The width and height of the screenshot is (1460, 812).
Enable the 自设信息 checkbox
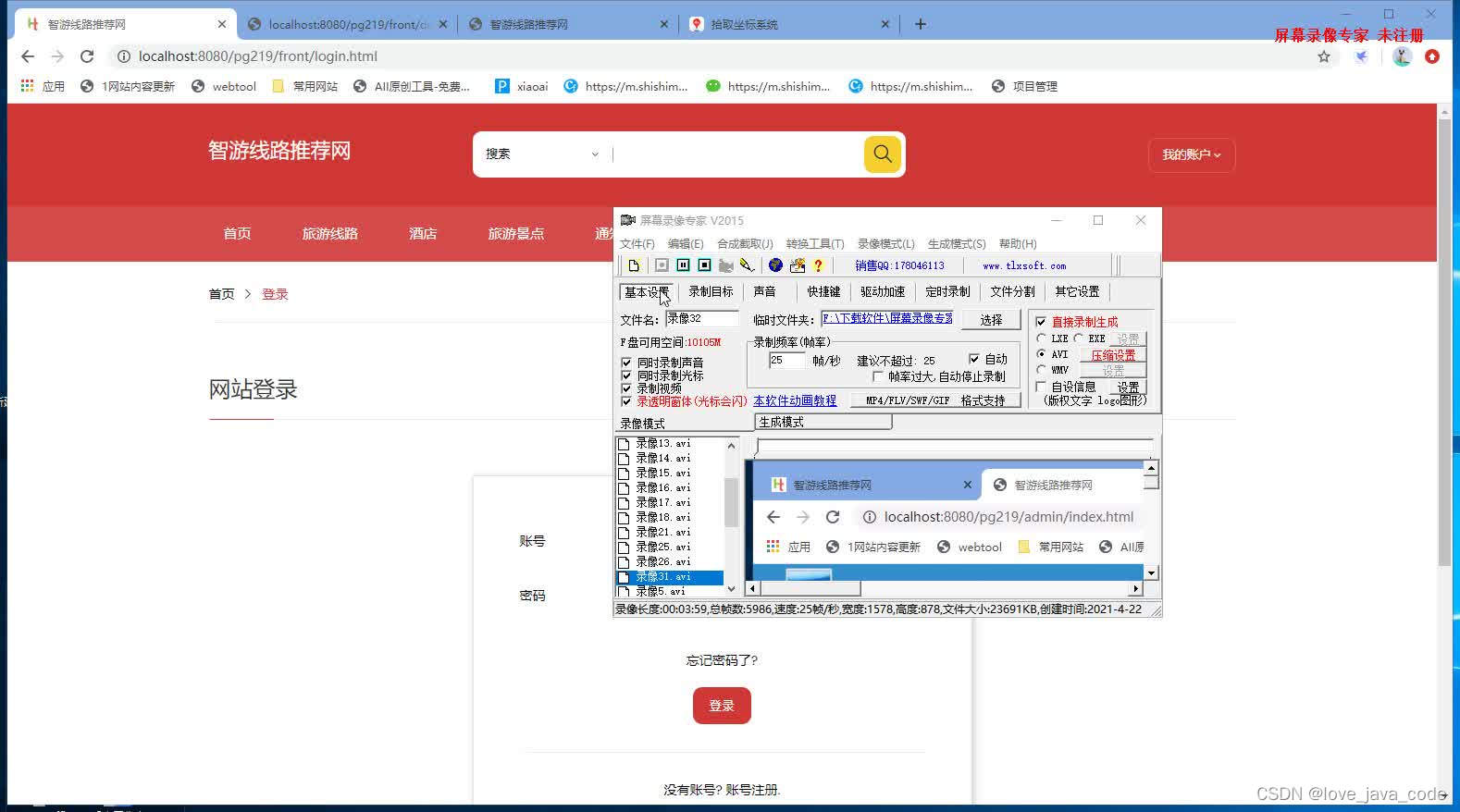click(1041, 387)
